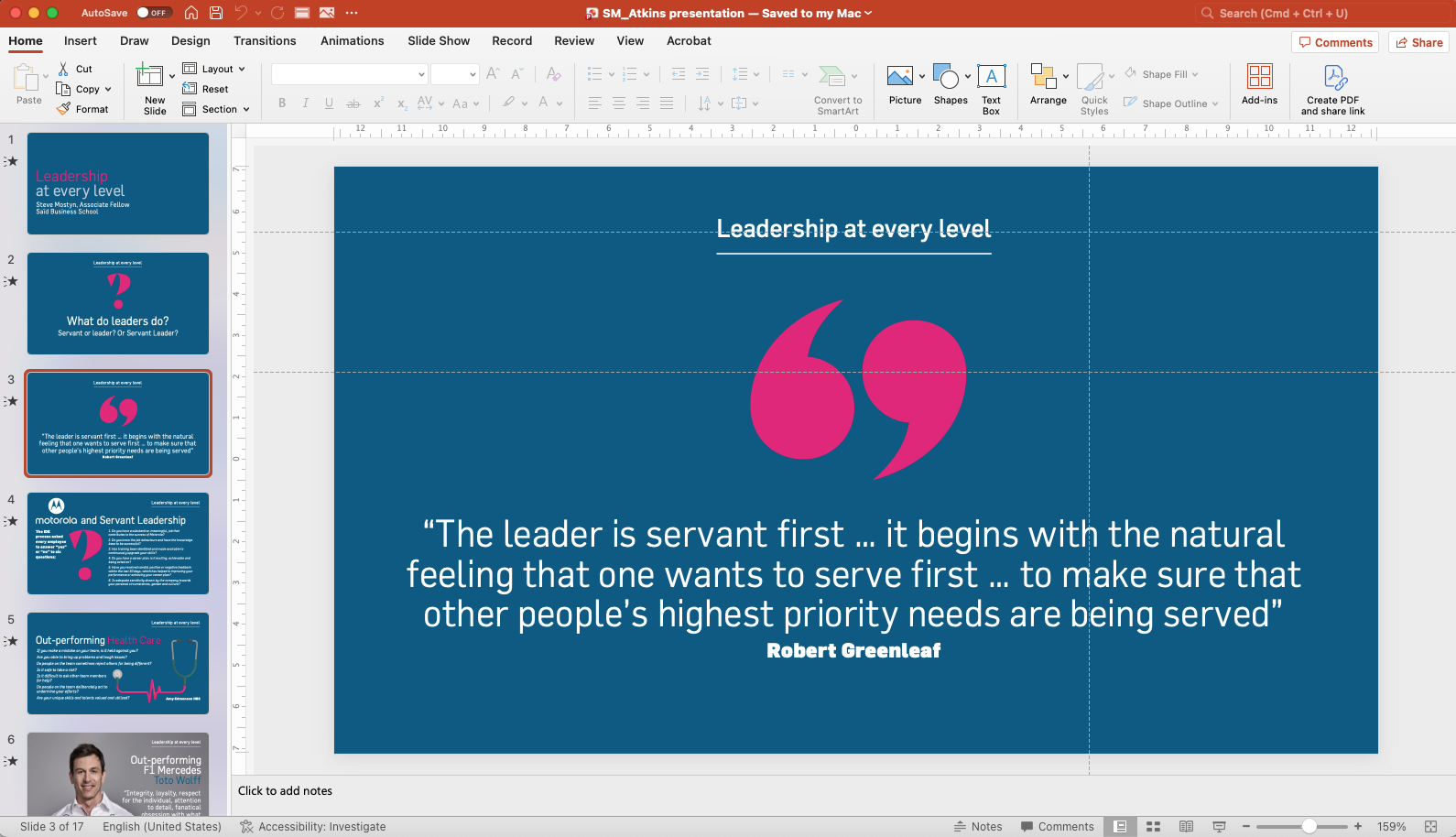Click the Home icon in the title bar
The width and height of the screenshot is (1456, 837).
tap(191, 13)
